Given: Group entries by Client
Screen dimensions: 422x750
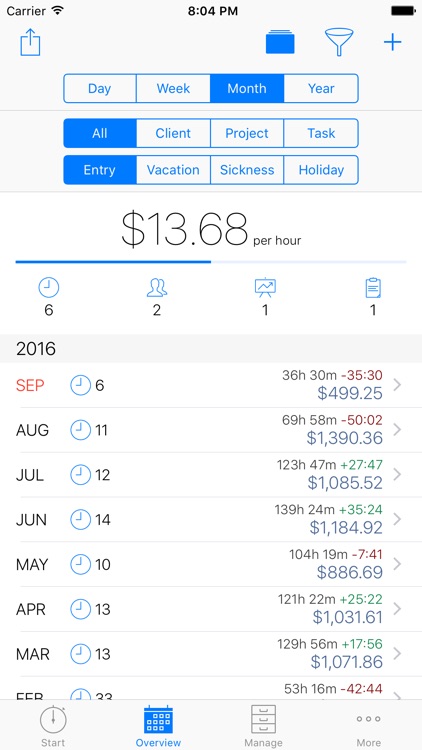Looking at the screenshot, I should tap(173, 133).
